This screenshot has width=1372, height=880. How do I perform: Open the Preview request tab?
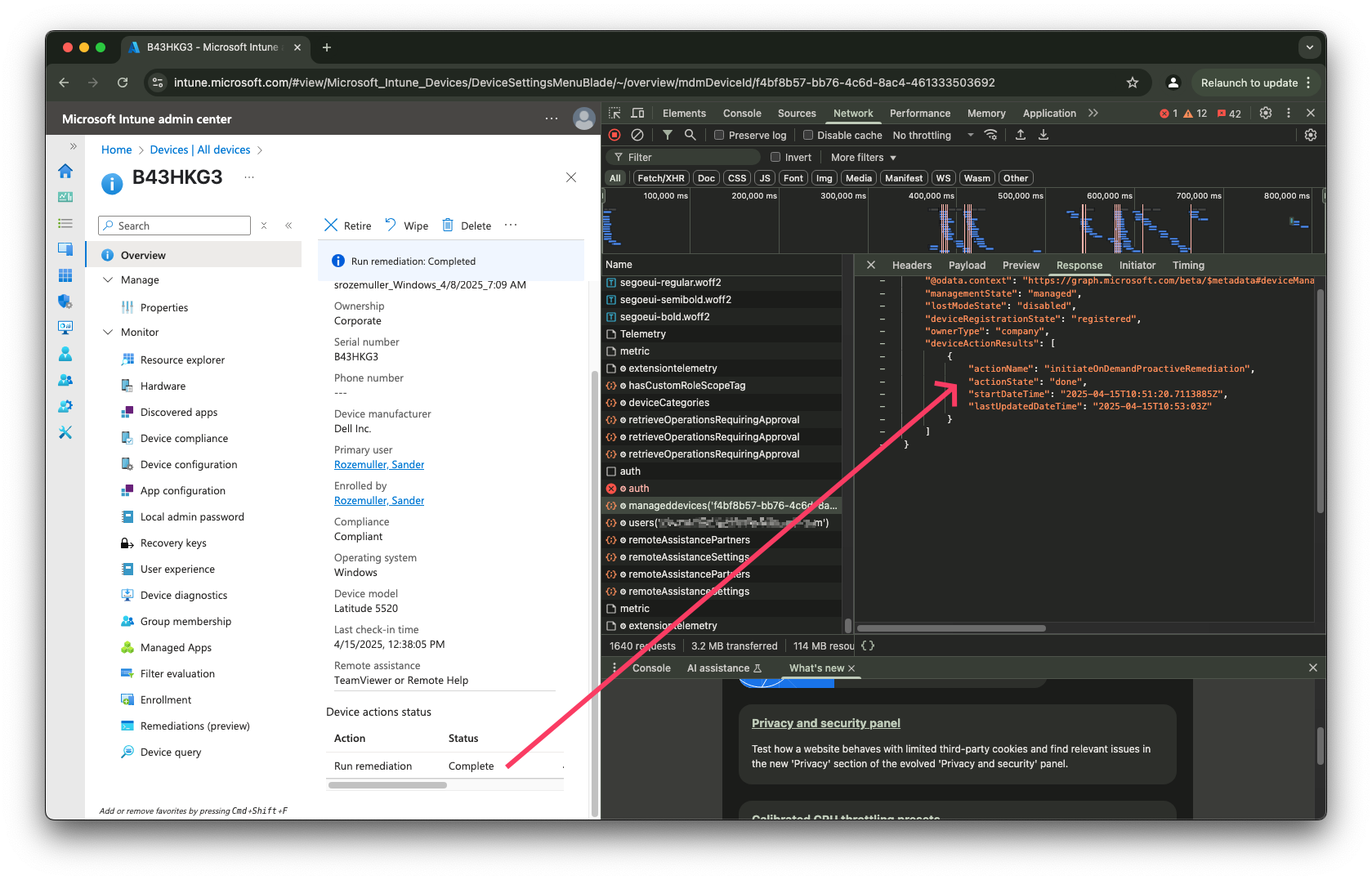(1021, 265)
